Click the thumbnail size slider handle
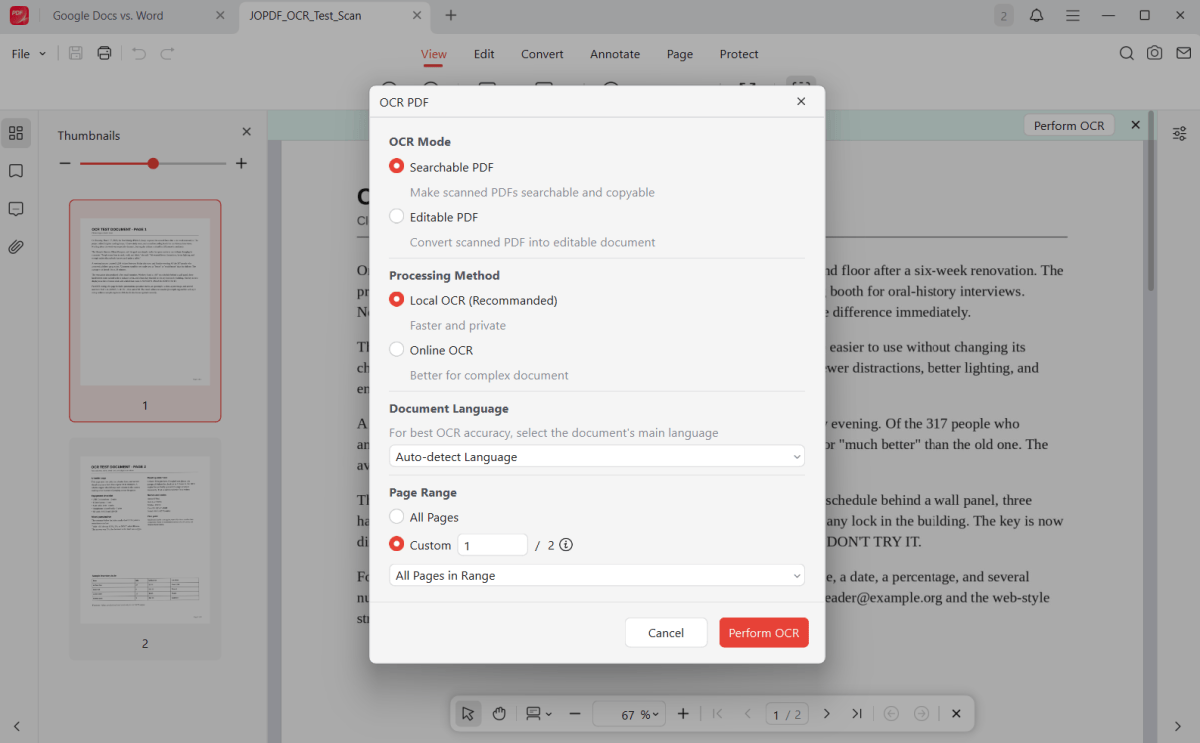 point(153,163)
